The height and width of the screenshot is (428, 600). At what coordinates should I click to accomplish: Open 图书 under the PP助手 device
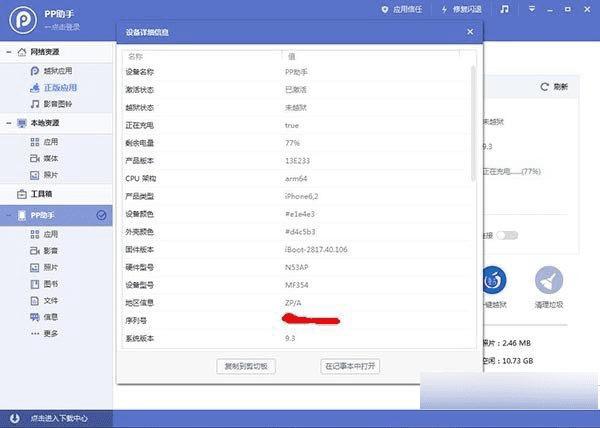coord(44,284)
